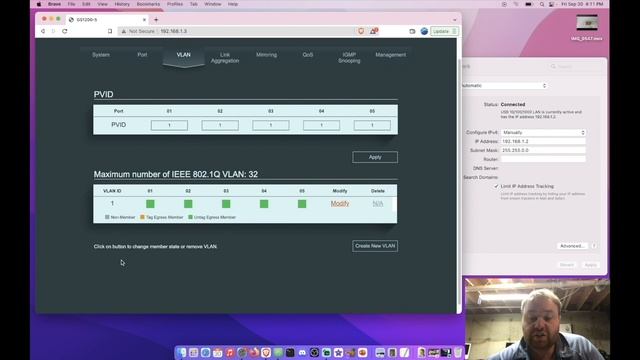Image resolution: width=640 pixels, height=360 pixels.
Task: Open the Apple menu
Action: click(39, 4)
